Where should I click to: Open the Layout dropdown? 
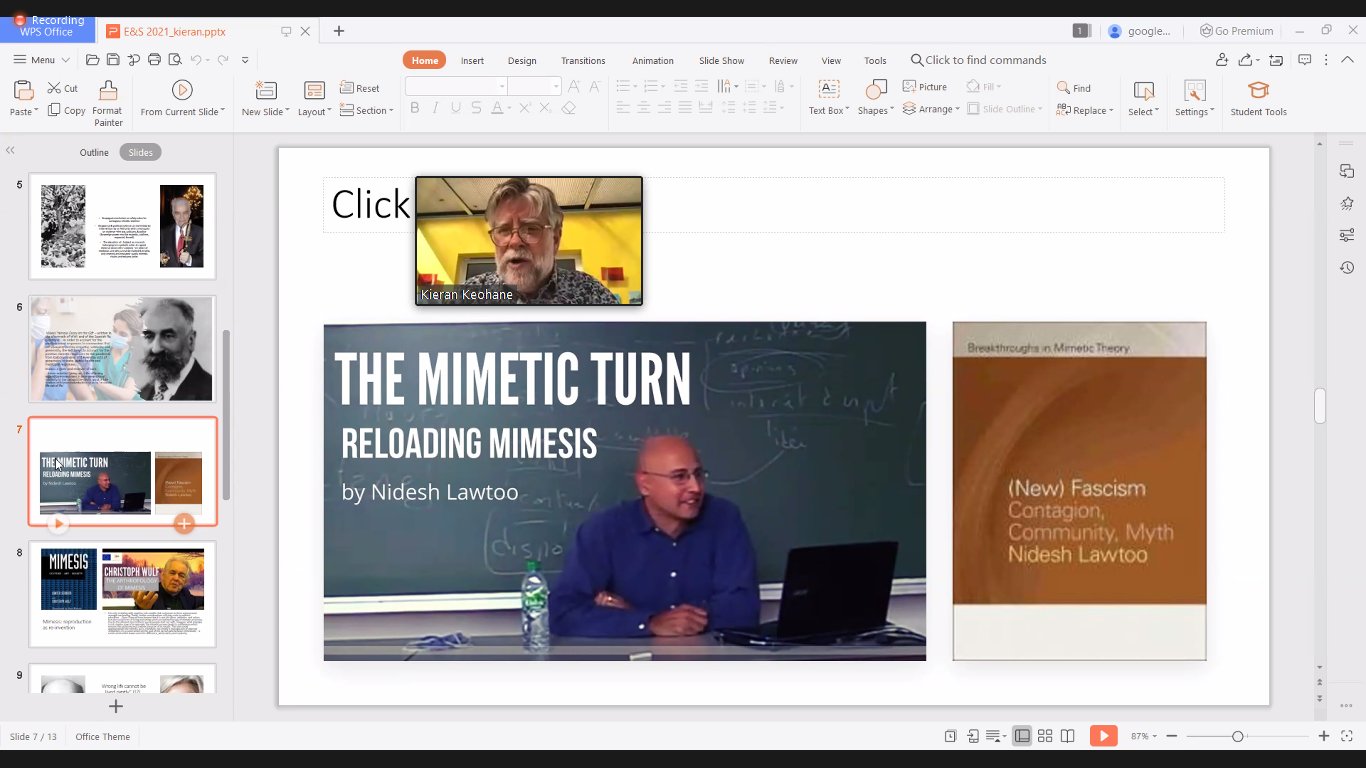click(315, 112)
